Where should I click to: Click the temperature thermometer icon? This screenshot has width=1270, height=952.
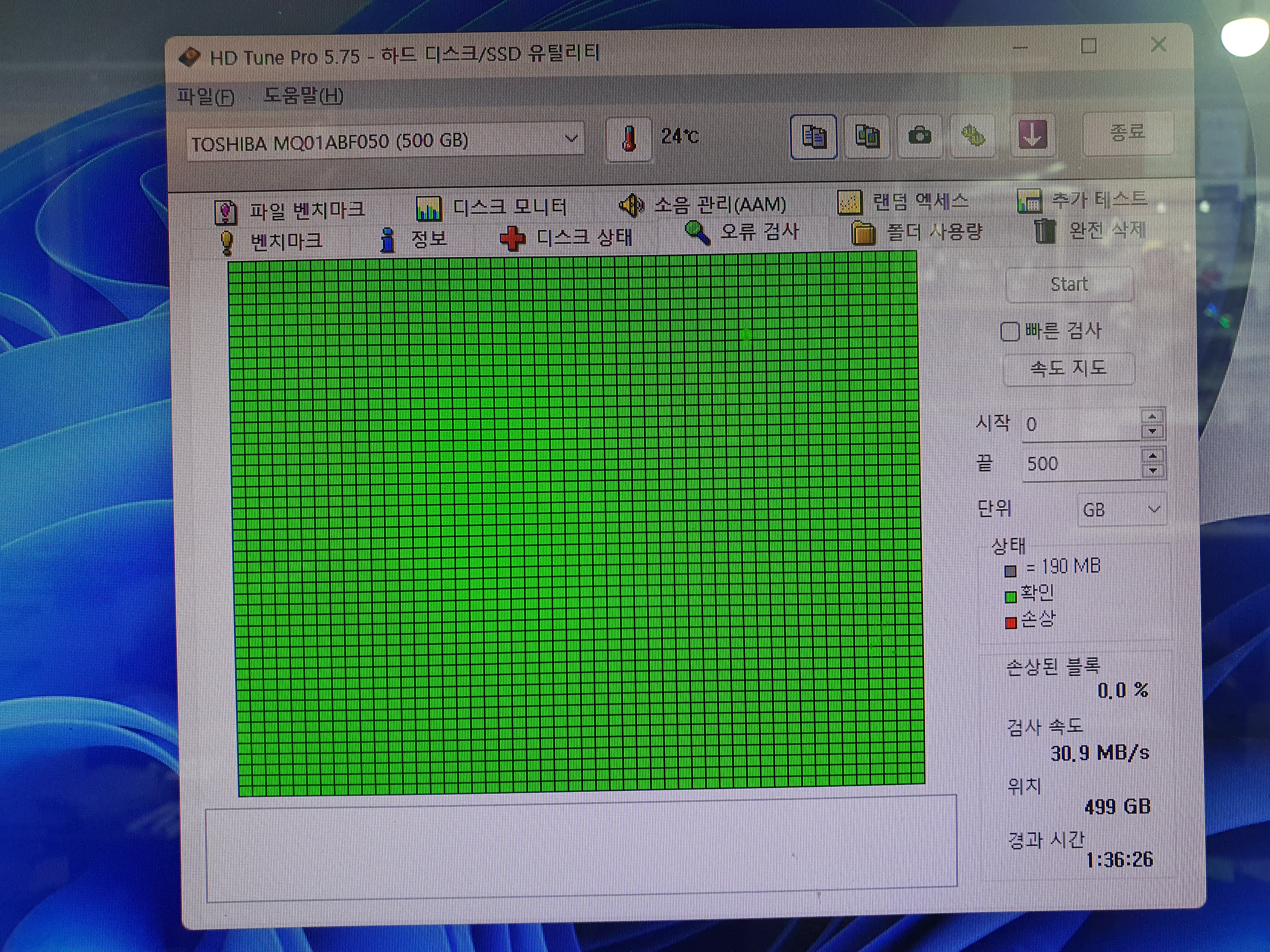pyautogui.click(x=629, y=139)
